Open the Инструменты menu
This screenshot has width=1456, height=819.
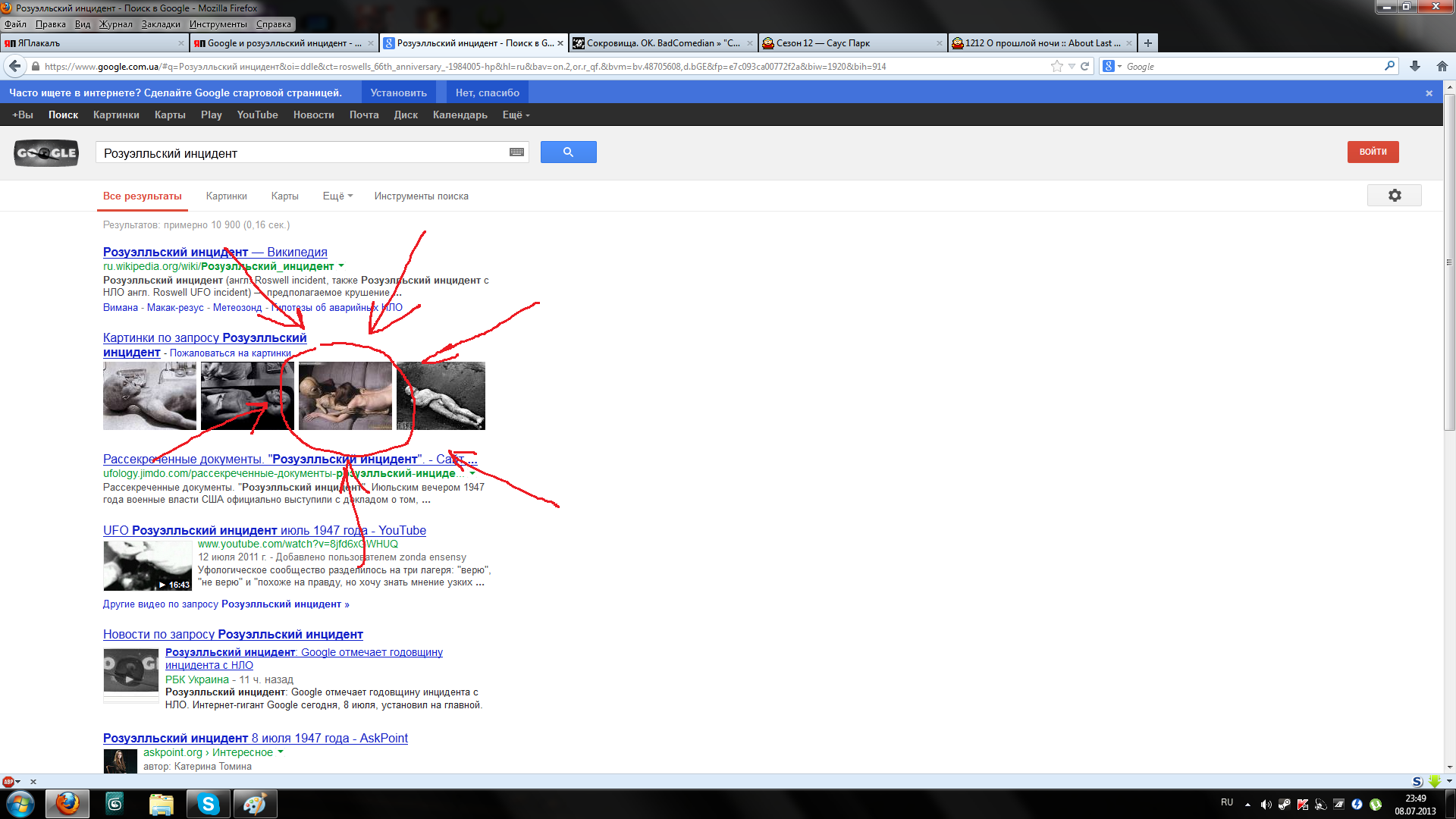(x=218, y=24)
